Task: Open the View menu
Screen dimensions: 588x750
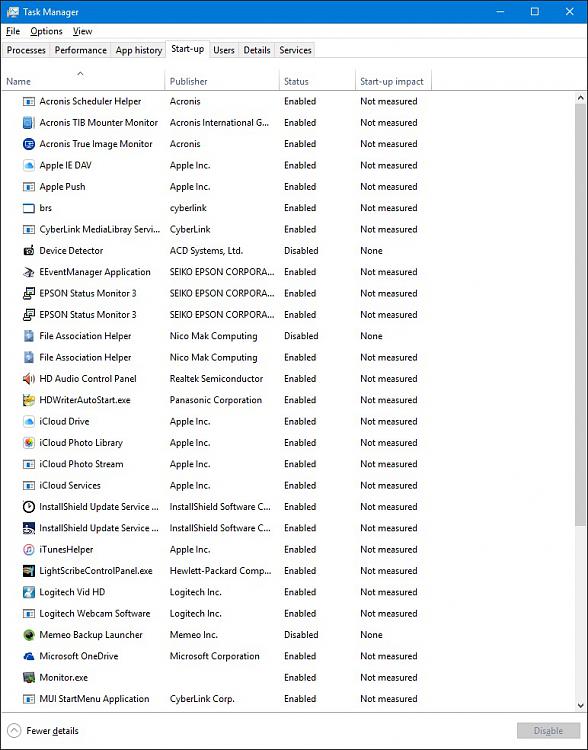Action: [x=82, y=32]
